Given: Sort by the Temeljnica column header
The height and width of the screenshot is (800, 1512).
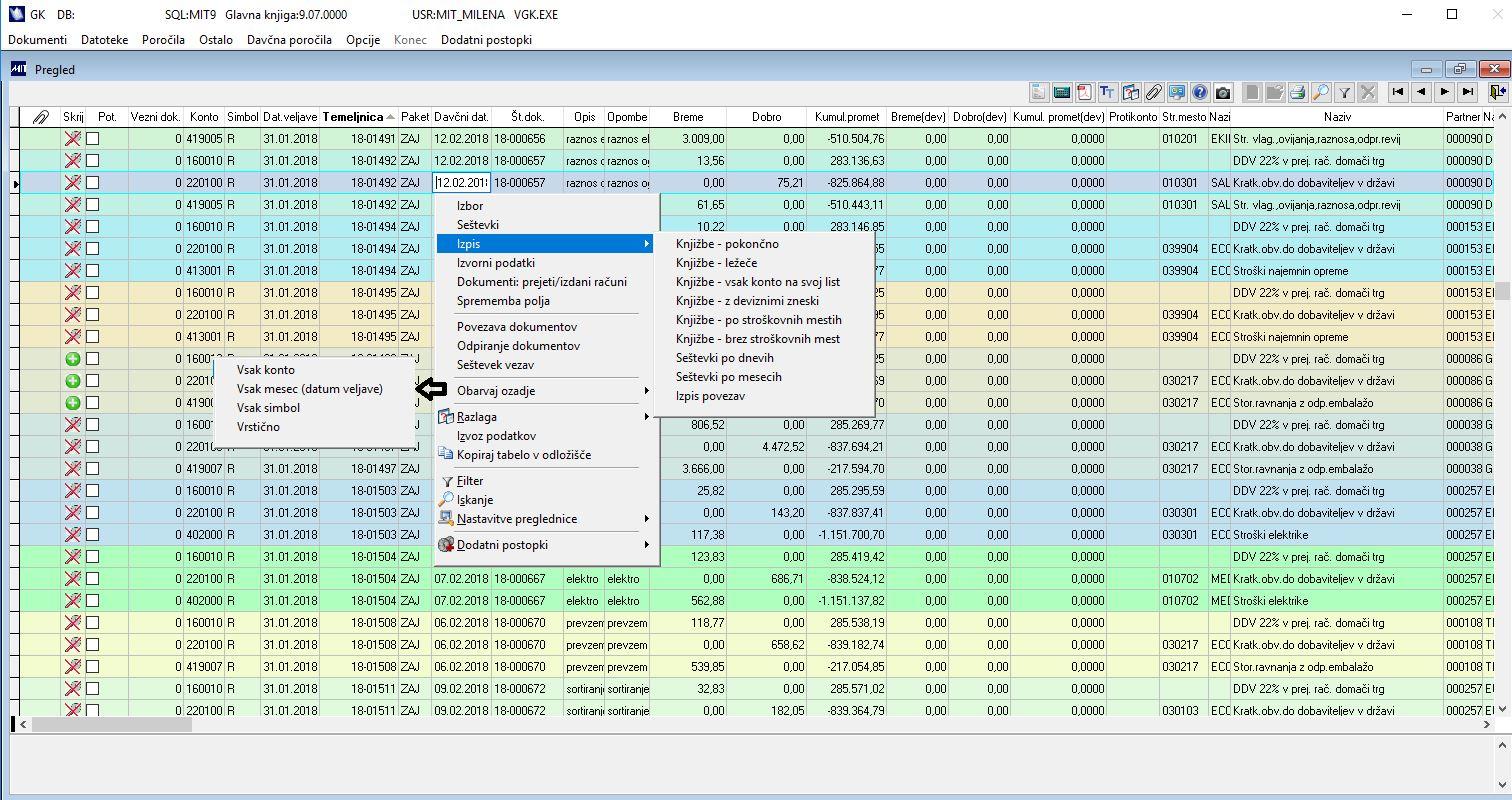Looking at the screenshot, I should click(x=353, y=117).
